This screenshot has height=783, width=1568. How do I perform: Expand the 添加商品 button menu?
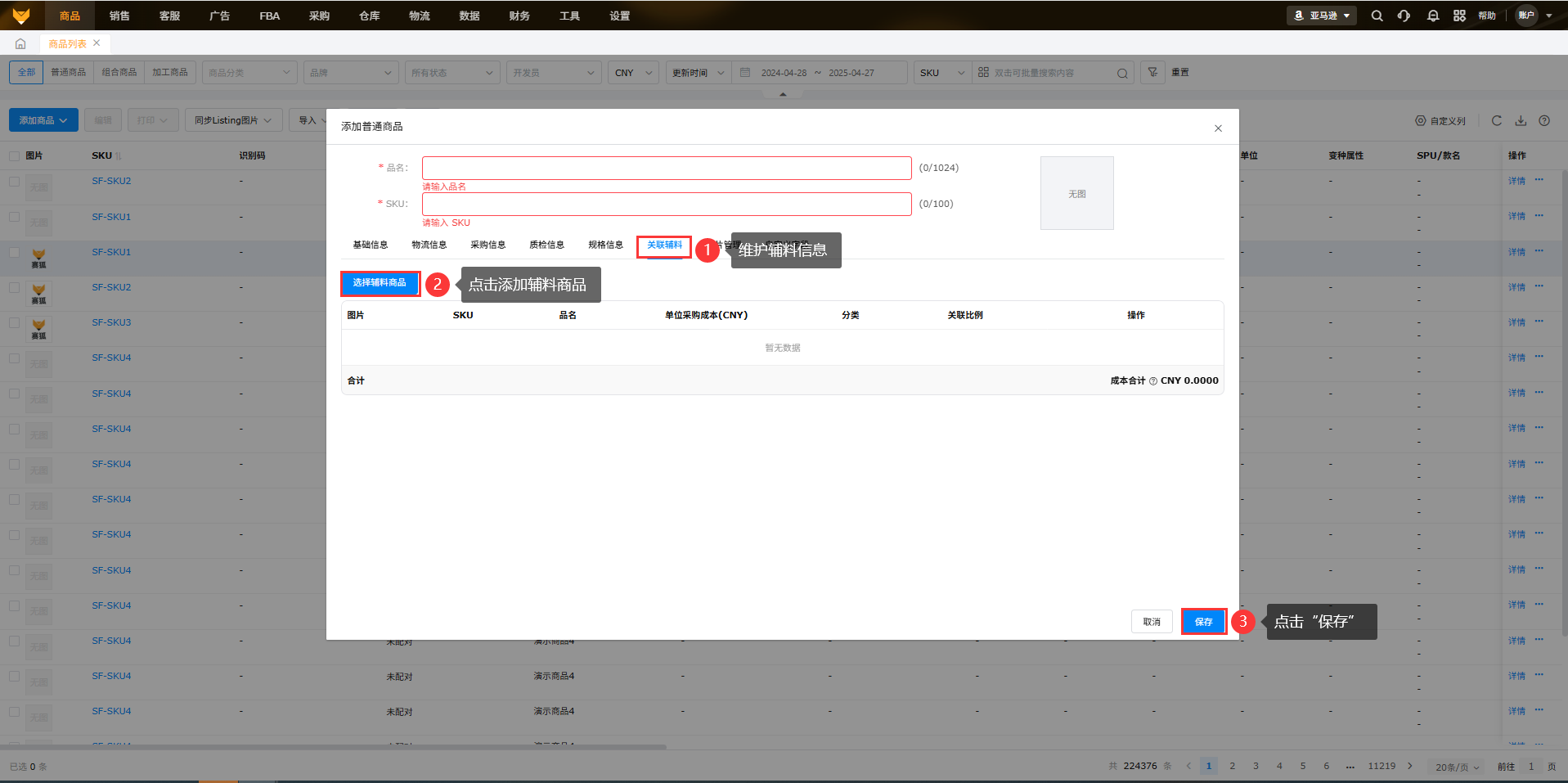click(x=43, y=120)
